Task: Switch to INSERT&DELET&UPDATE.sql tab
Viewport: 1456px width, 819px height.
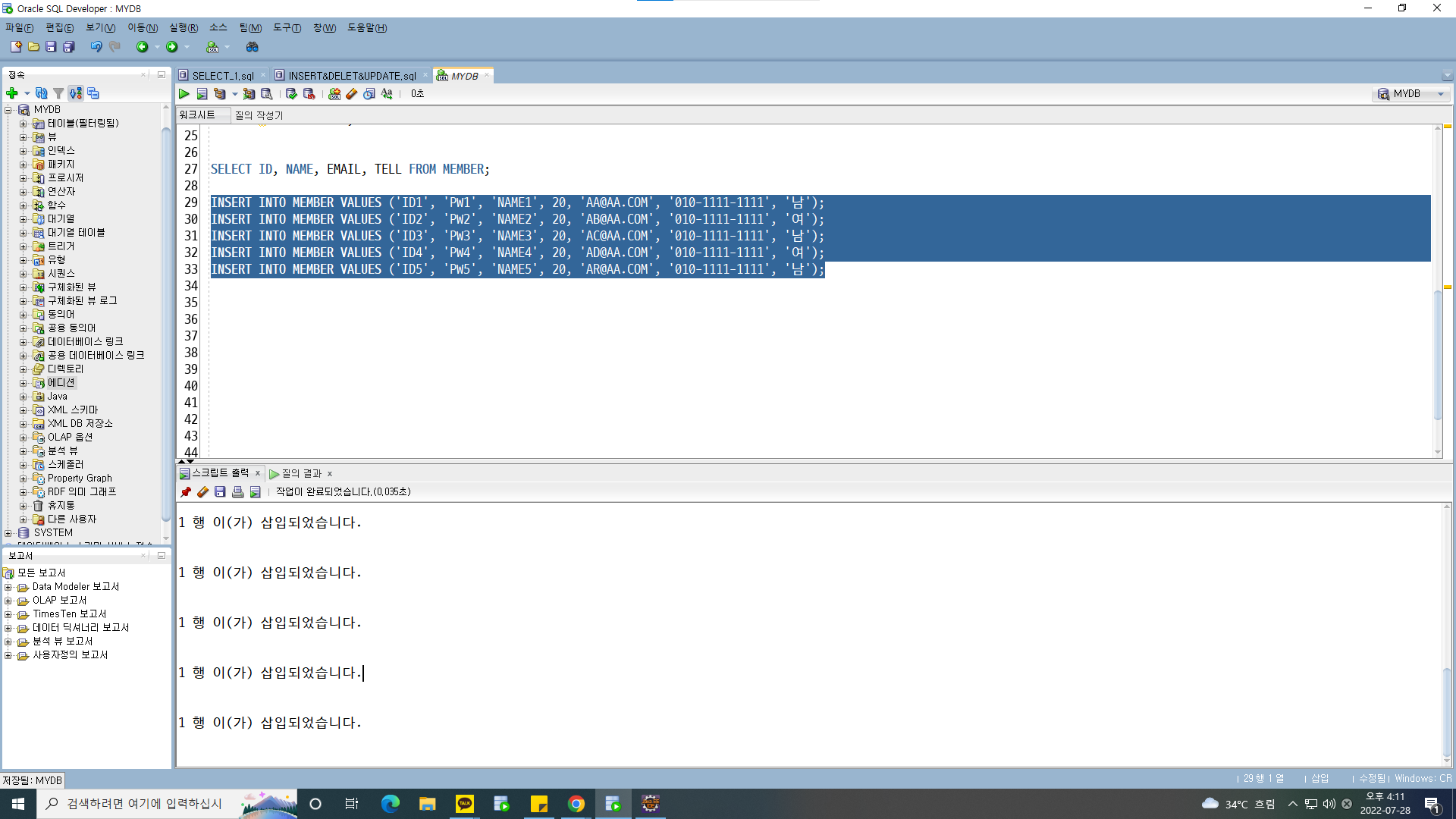Action: pyautogui.click(x=351, y=76)
